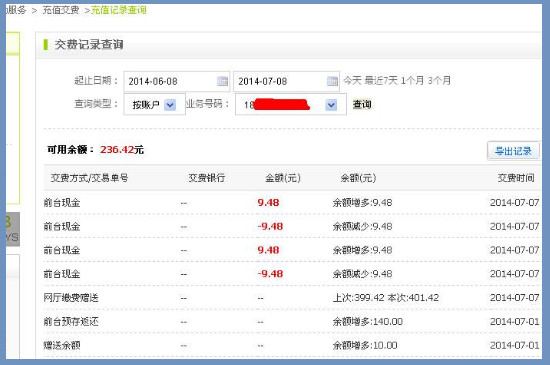Open the start date calendar picker icon
This screenshot has width=550, height=365.
click(x=222, y=81)
